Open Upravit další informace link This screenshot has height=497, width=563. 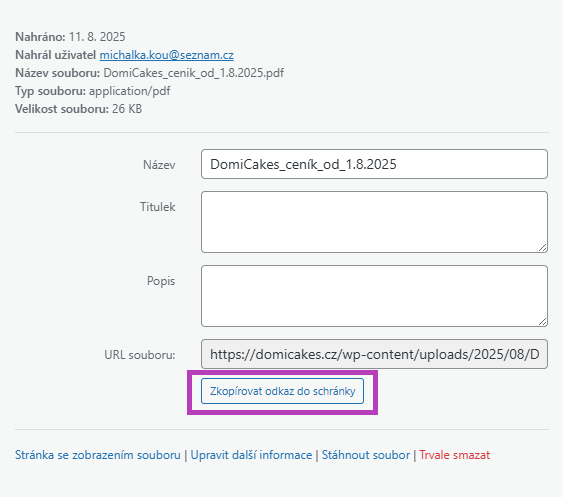(251, 455)
